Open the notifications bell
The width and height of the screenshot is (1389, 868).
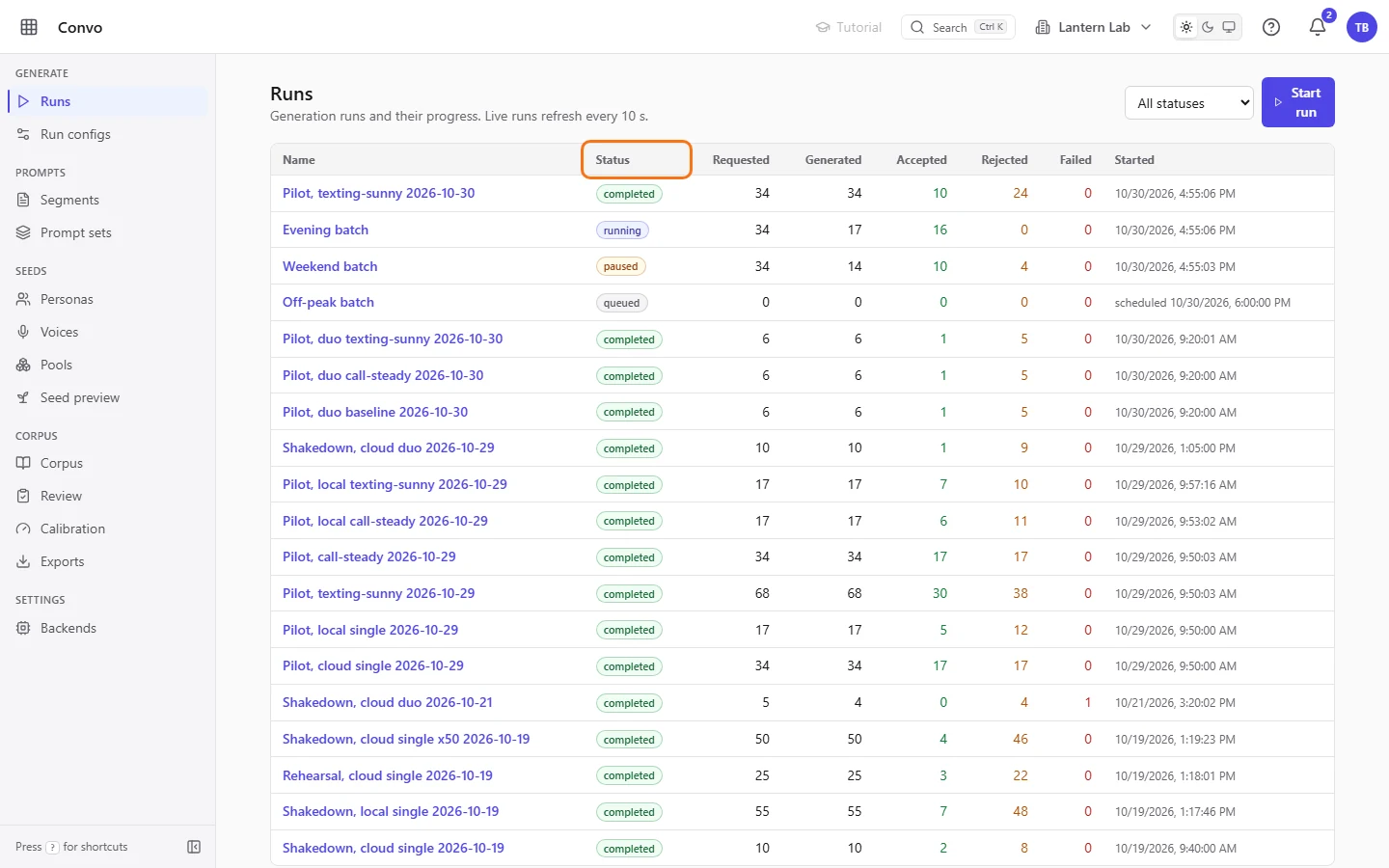coord(1318,27)
